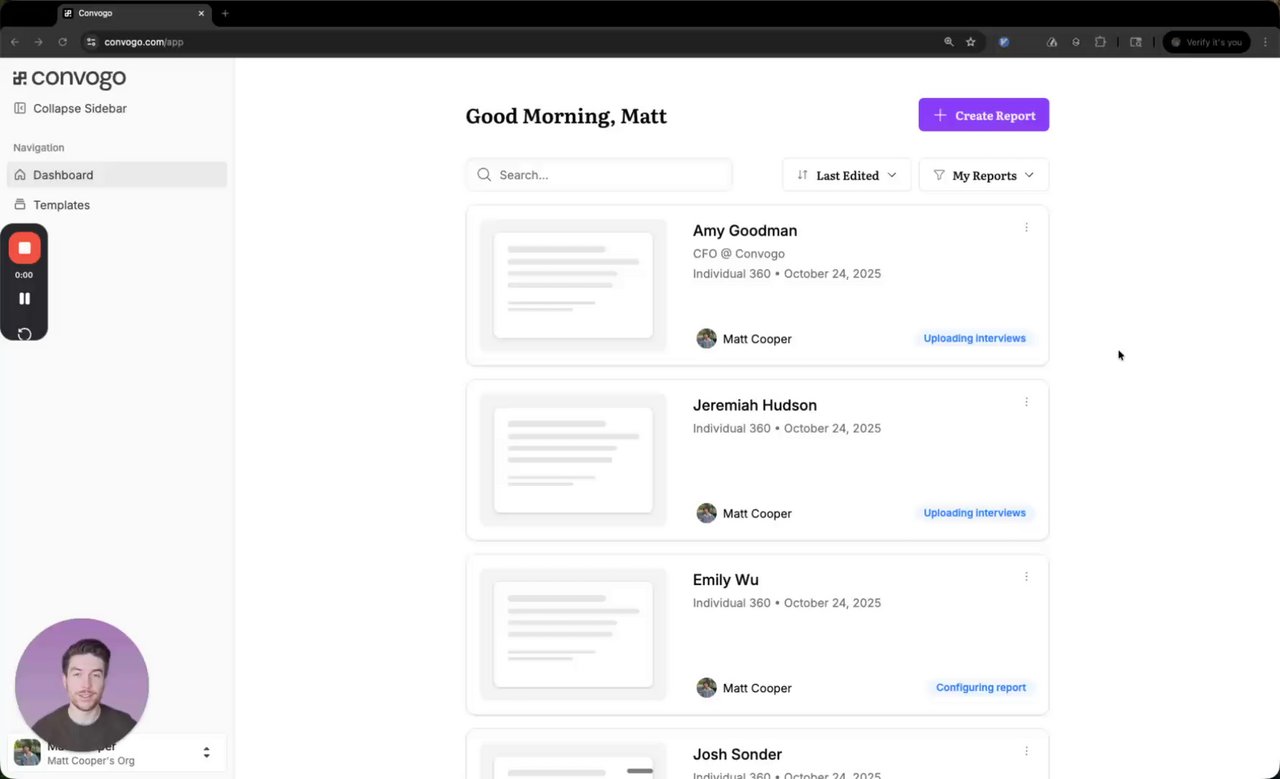Viewport: 1280px width, 779px height.
Task: Click inside the Search reports field
Action: point(599,175)
